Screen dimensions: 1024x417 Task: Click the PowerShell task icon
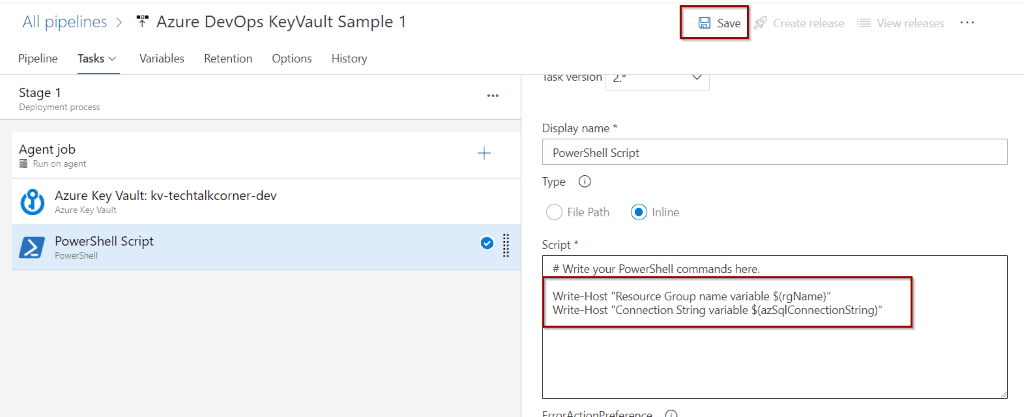tap(31, 247)
